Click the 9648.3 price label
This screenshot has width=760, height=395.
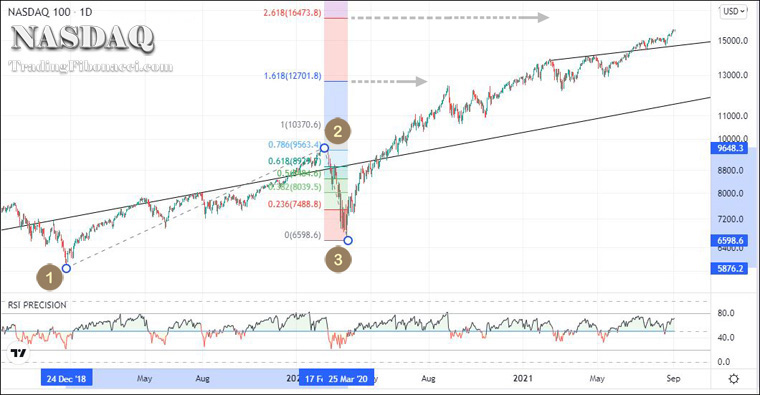click(x=730, y=148)
